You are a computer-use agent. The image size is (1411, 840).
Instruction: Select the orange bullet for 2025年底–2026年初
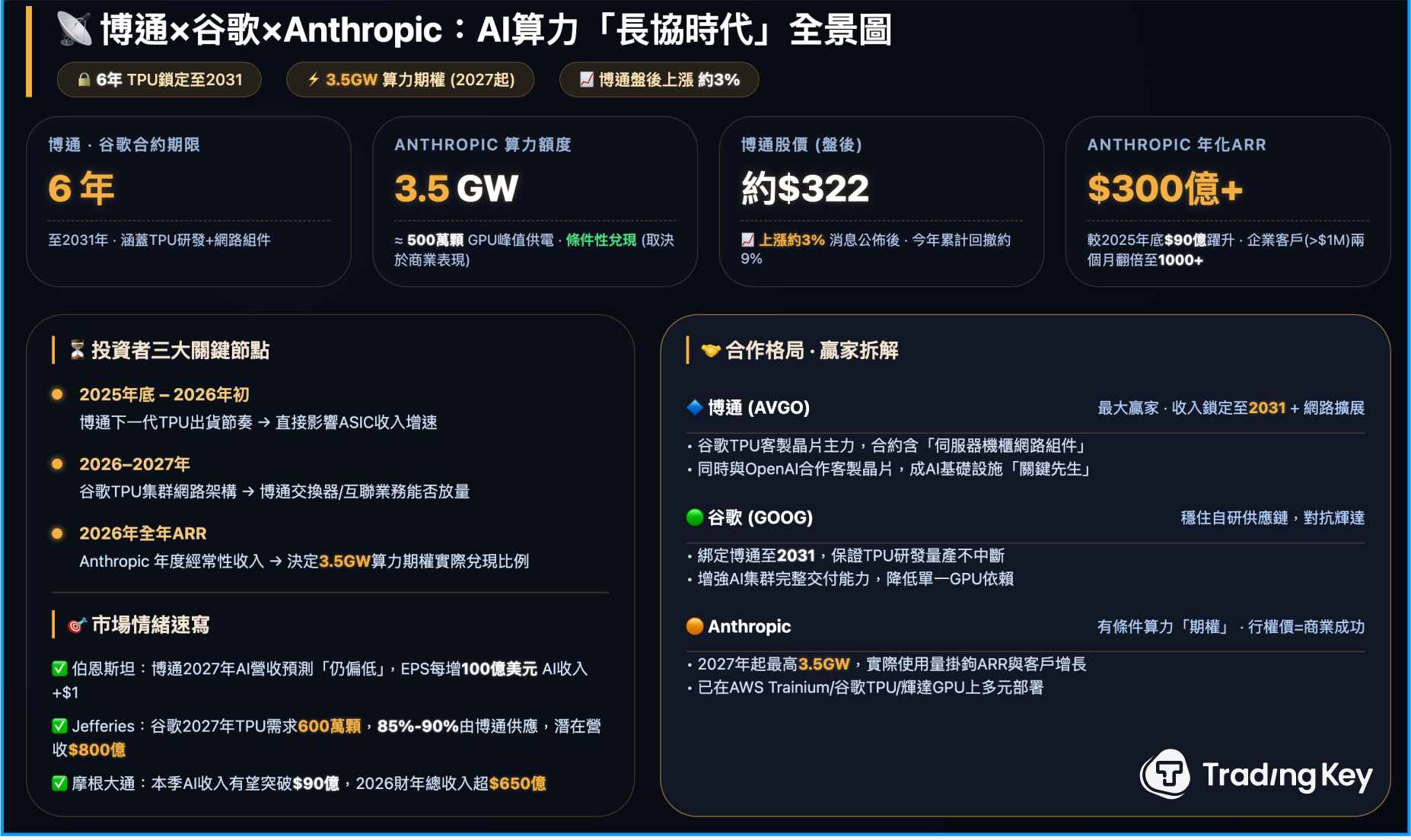(x=57, y=394)
